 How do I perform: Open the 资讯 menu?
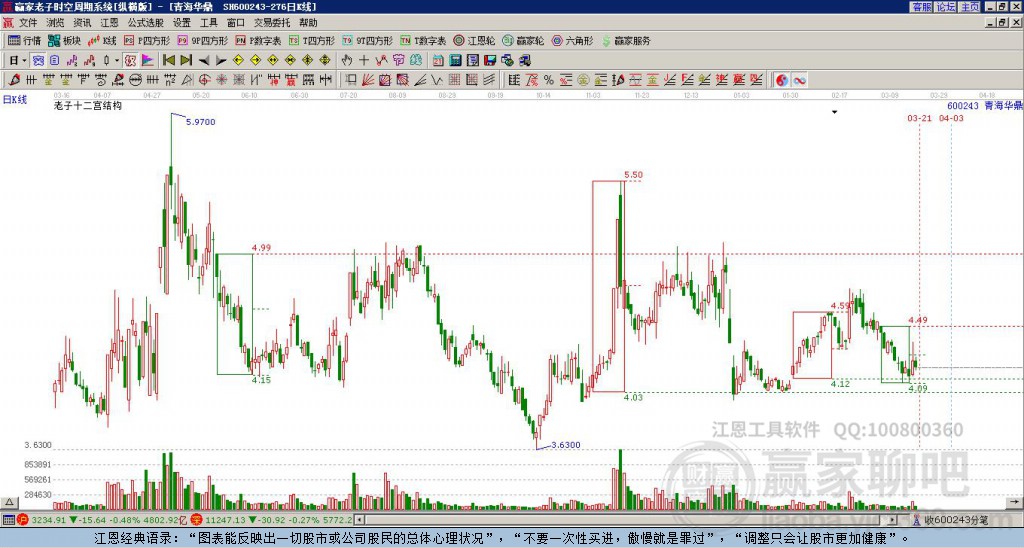click(x=82, y=23)
